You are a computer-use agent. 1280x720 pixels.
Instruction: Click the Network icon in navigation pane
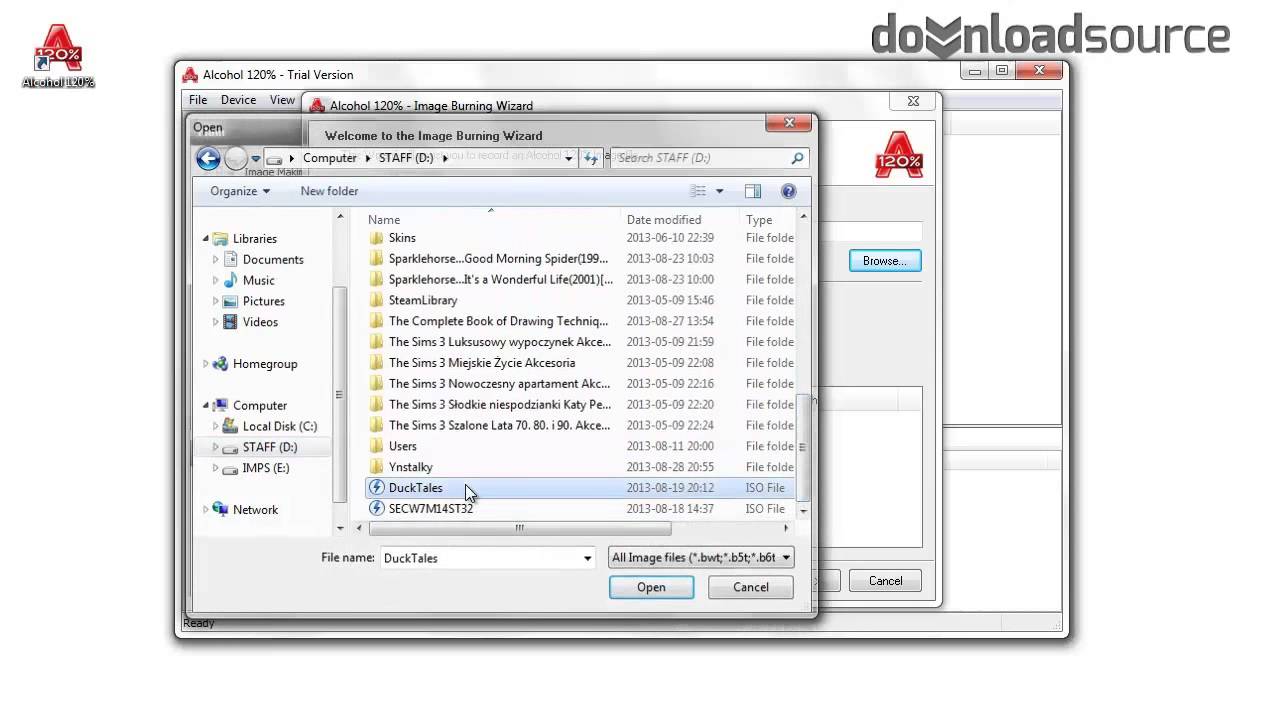pos(220,510)
